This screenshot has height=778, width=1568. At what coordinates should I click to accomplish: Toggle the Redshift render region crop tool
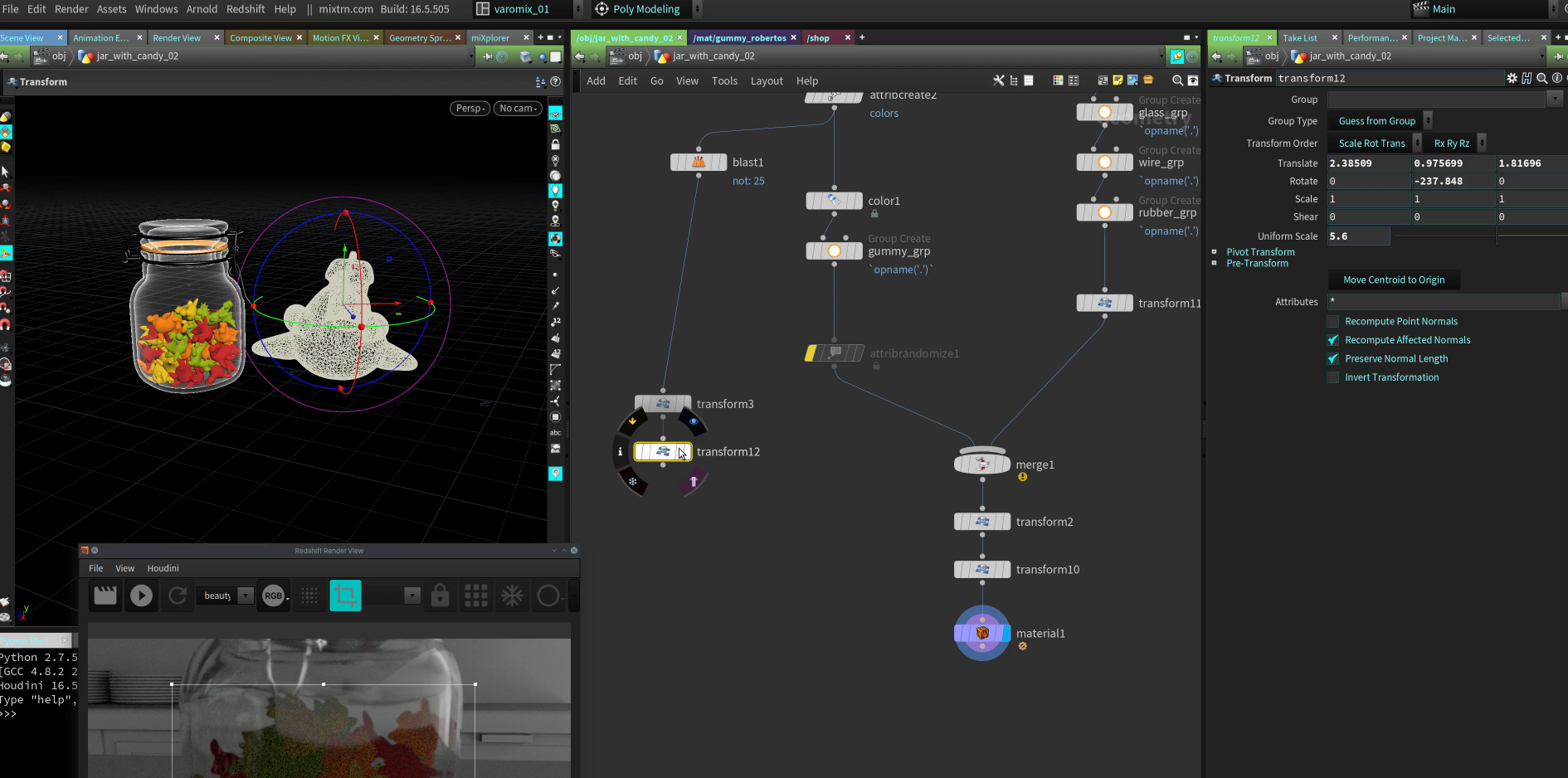pos(345,596)
